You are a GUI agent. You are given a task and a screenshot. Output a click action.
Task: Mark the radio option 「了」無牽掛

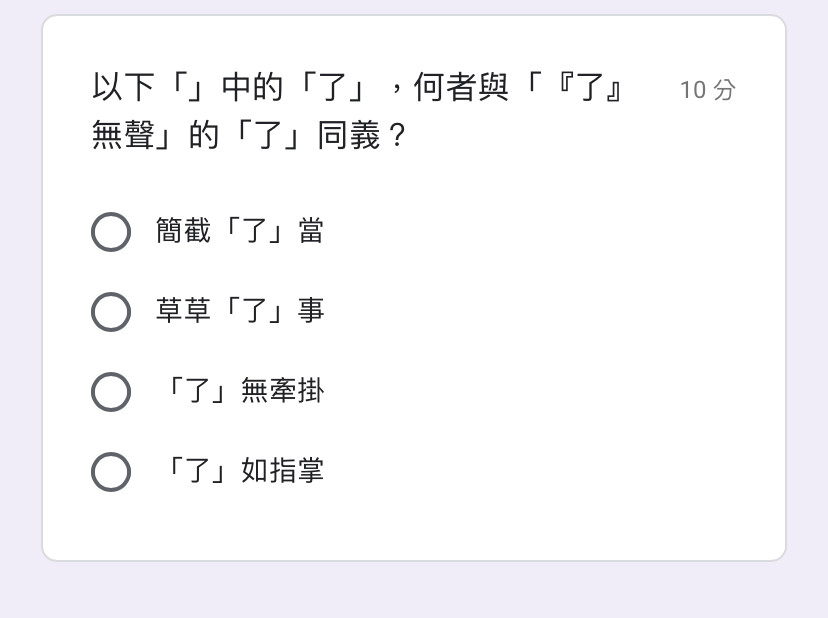(111, 392)
